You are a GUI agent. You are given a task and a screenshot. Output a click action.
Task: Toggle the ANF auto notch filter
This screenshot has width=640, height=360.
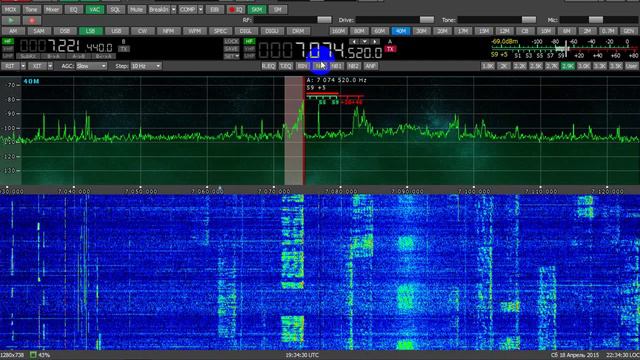[x=371, y=66]
